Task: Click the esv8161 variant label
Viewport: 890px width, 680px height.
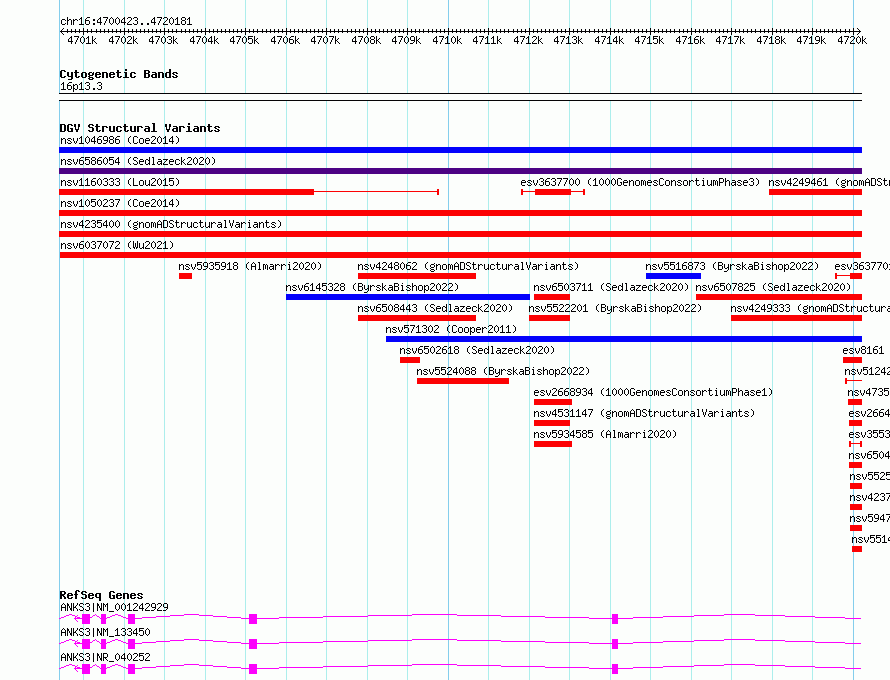Action: tap(863, 350)
